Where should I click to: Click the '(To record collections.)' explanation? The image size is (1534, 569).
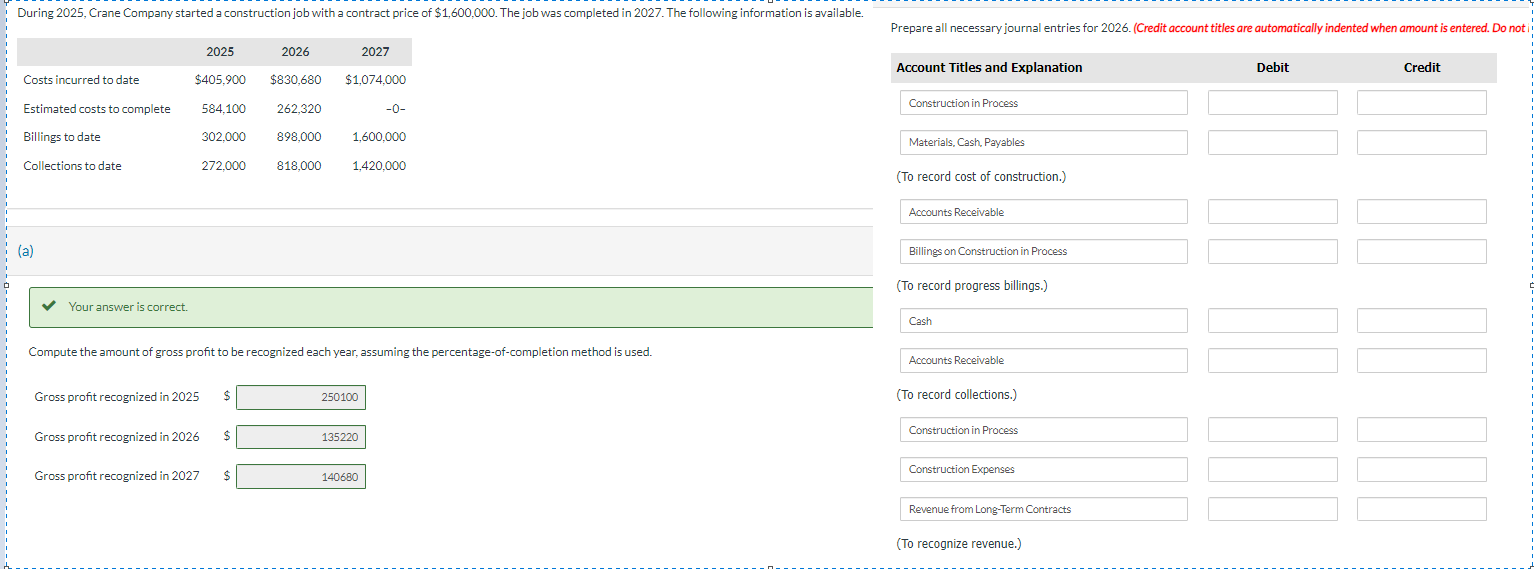tap(956, 395)
